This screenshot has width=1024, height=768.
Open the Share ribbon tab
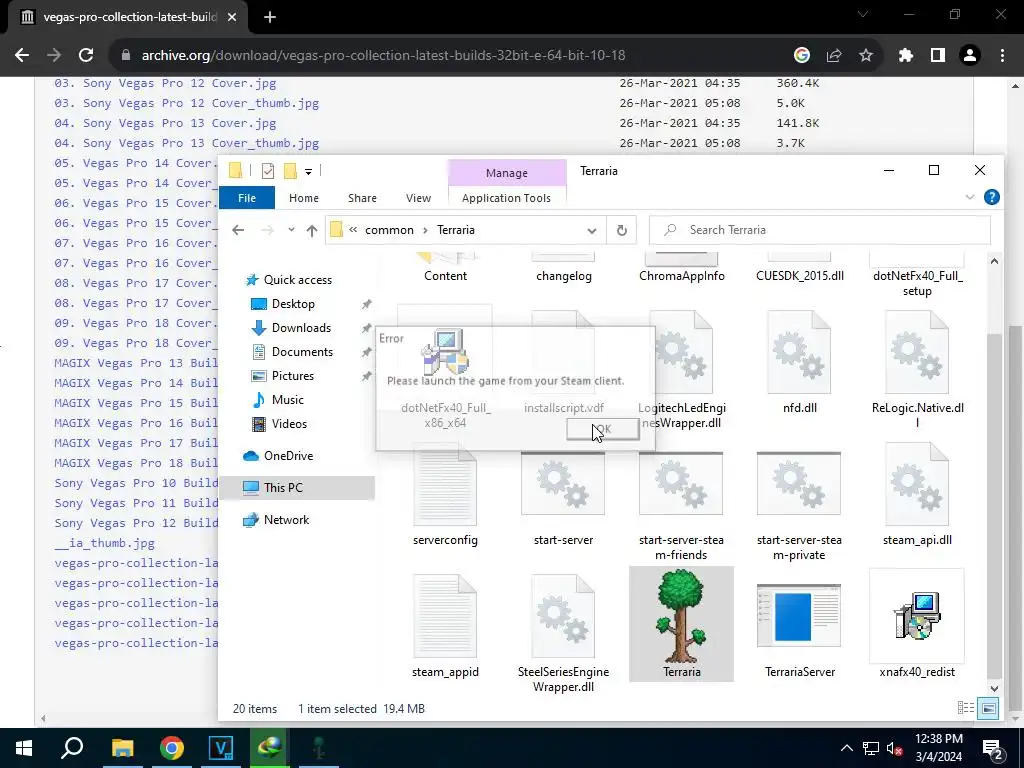tap(362, 198)
